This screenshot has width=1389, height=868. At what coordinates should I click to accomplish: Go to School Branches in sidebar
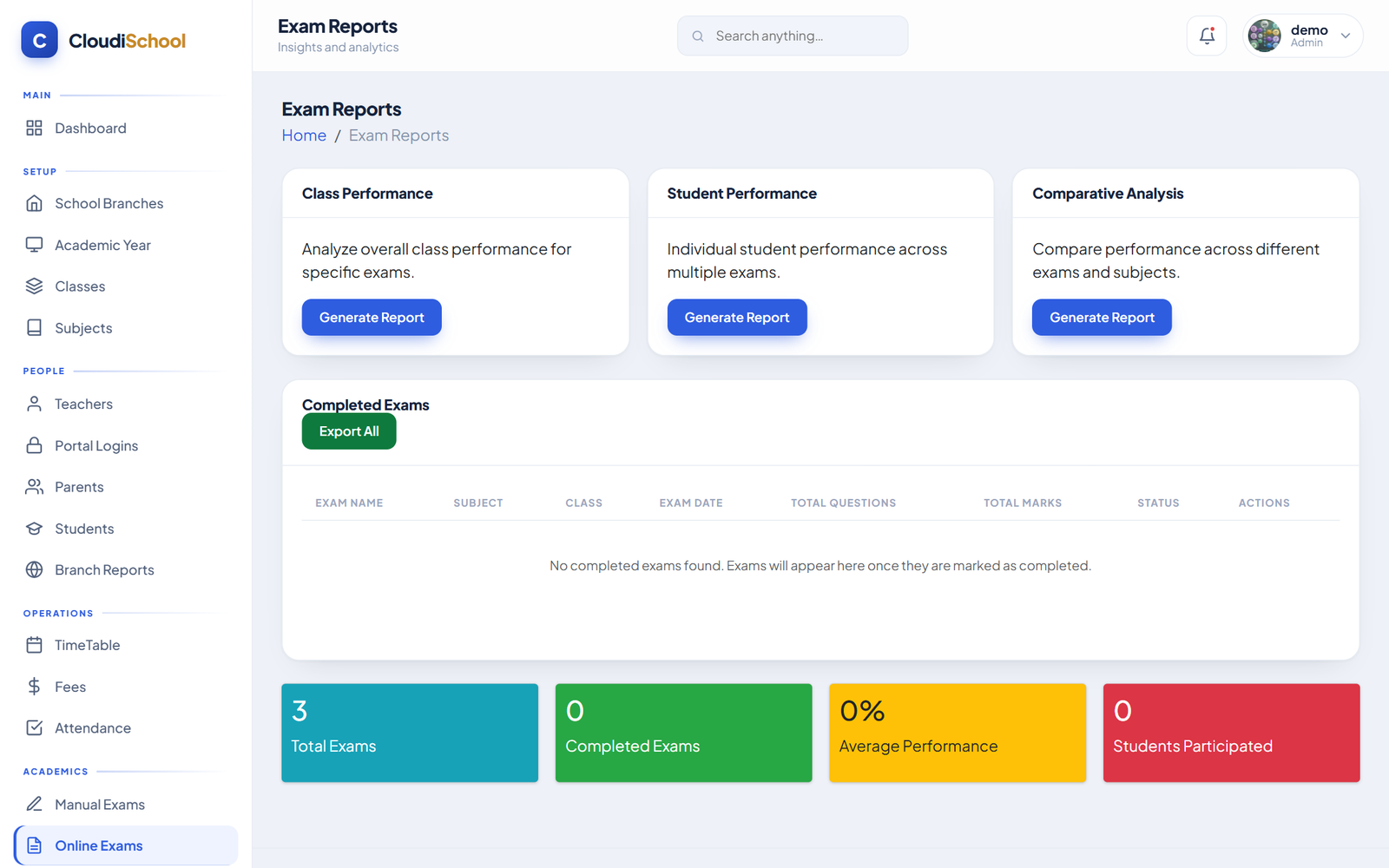tap(126, 203)
